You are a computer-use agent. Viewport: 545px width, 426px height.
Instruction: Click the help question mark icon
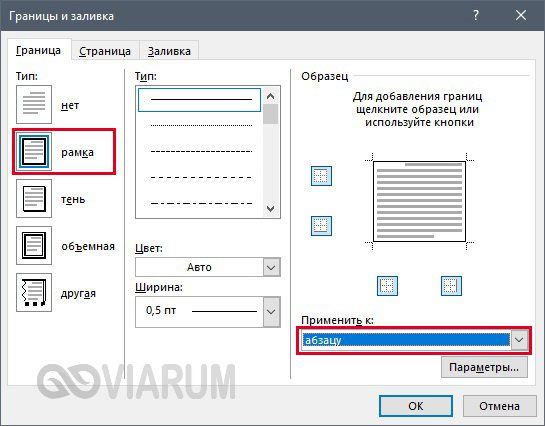click(476, 16)
